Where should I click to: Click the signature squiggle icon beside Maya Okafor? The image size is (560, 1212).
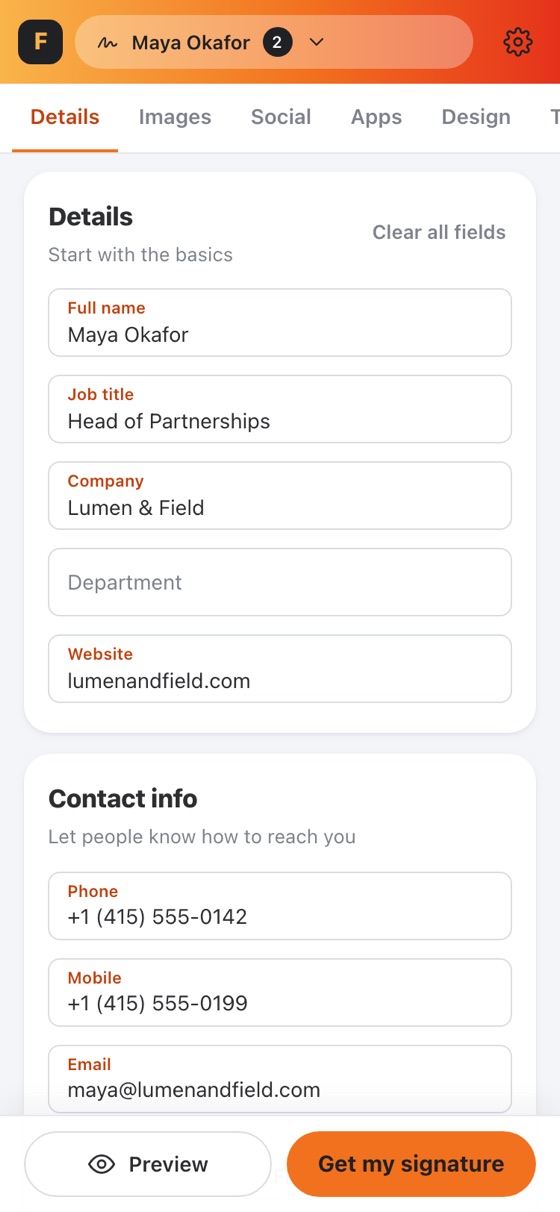click(x=107, y=43)
